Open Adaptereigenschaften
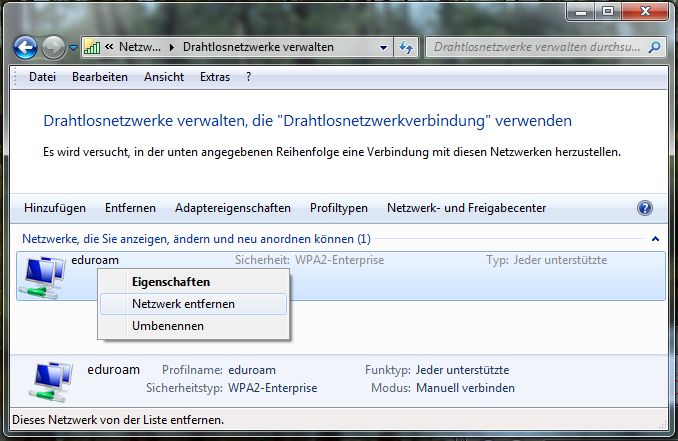678x441 pixels. [x=233, y=208]
